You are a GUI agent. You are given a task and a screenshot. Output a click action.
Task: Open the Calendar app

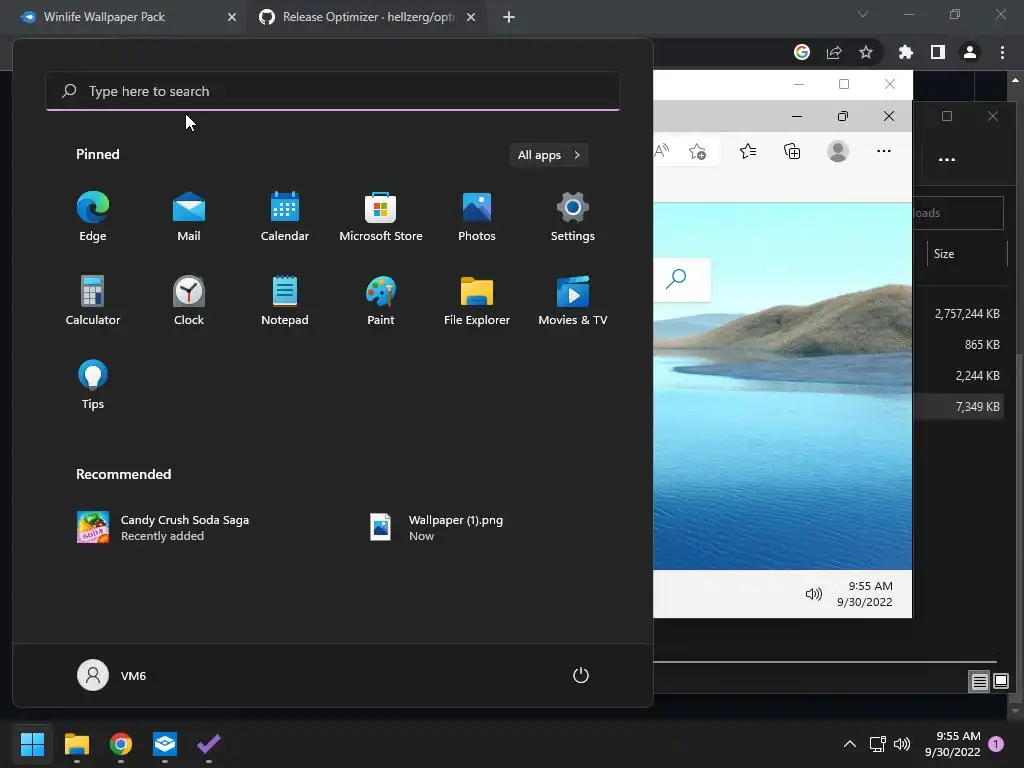point(285,217)
